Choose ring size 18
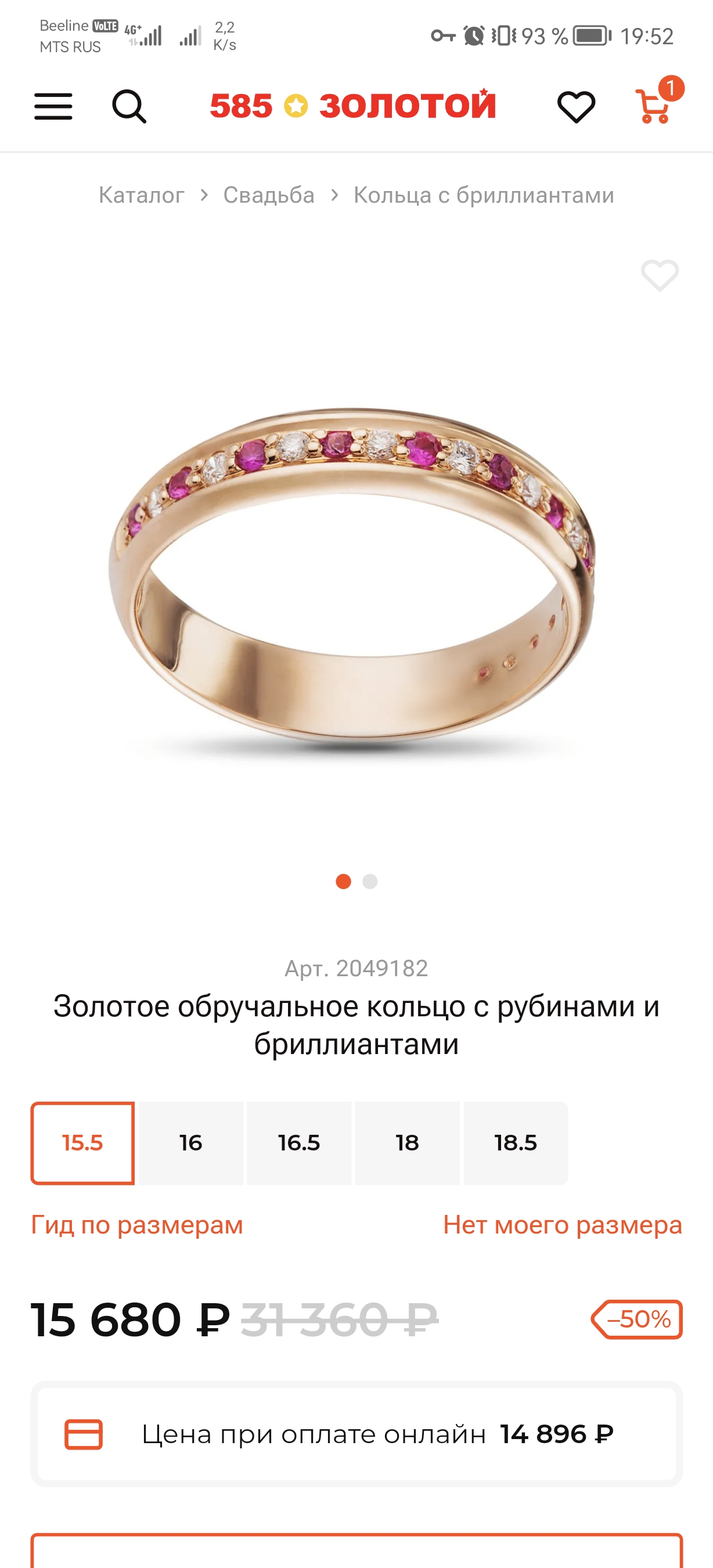Image resolution: width=713 pixels, height=1568 pixels. pyautogui.click(x=407, y=1142)
